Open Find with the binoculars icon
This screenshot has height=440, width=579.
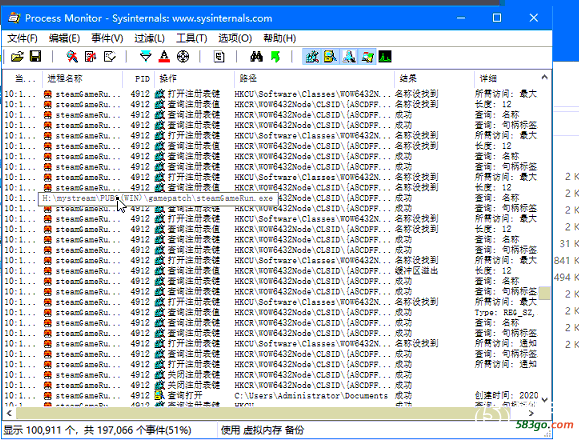click(256, 56)
